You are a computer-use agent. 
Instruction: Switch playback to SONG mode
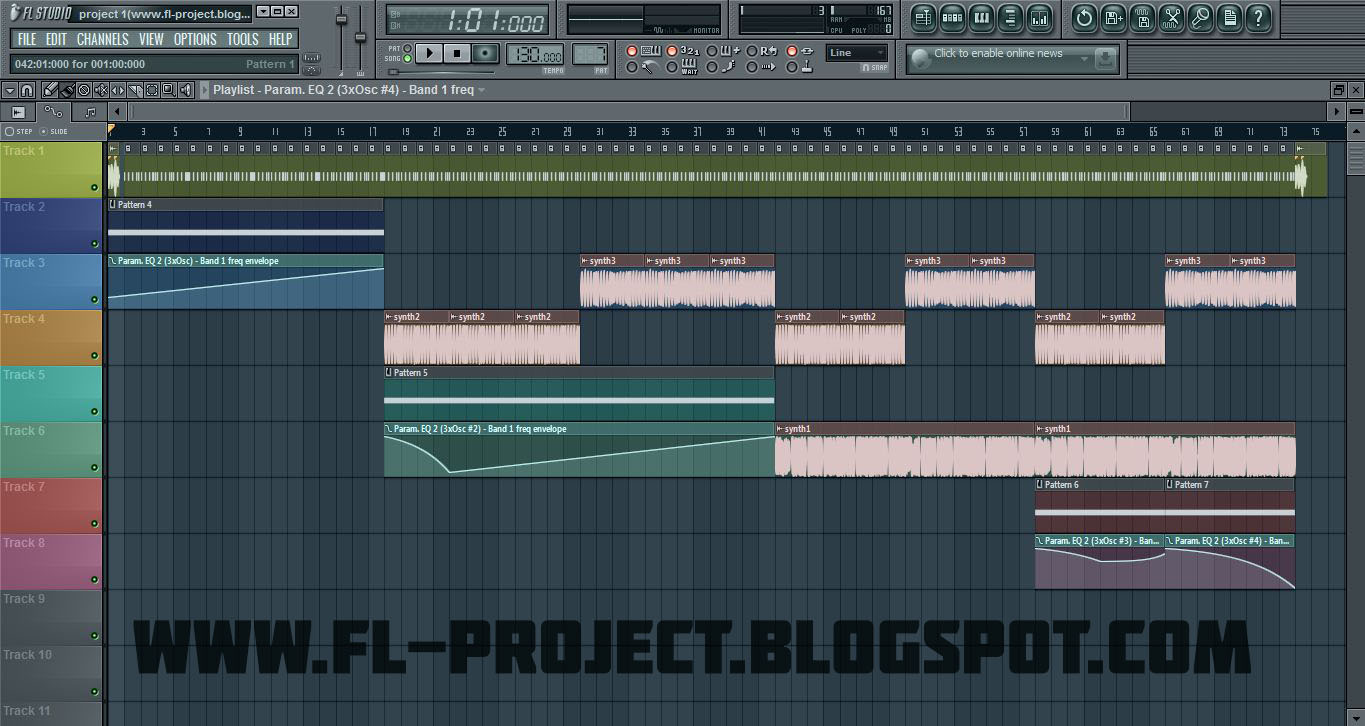click(407, 57)
